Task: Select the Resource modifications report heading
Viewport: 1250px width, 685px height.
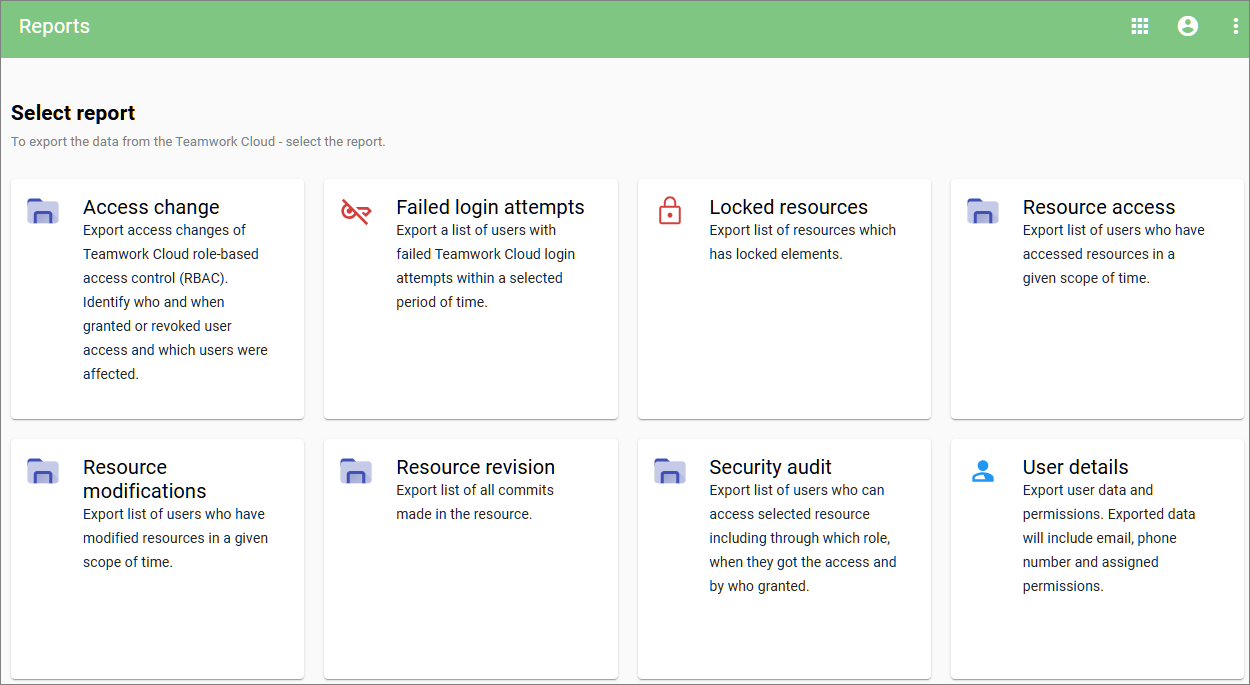Action: click(x=144, y=479)
